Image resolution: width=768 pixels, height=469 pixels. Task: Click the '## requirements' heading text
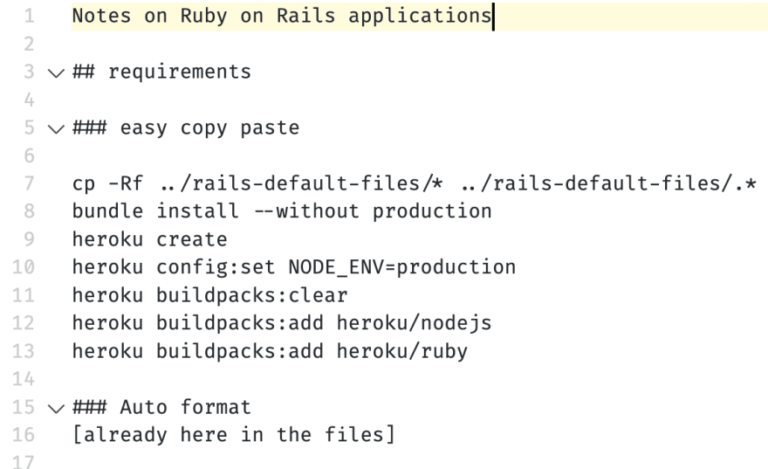[162, 72]
